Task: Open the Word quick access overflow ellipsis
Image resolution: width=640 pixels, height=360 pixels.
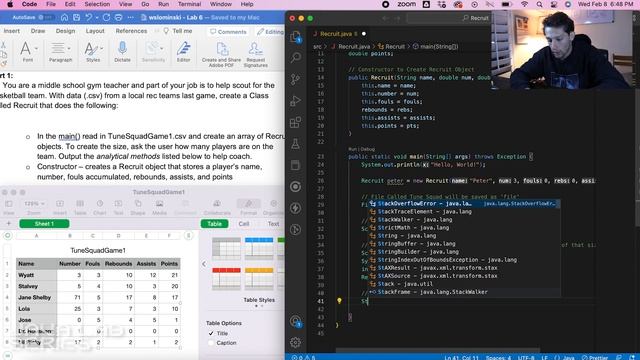Action: pos(130,18)
